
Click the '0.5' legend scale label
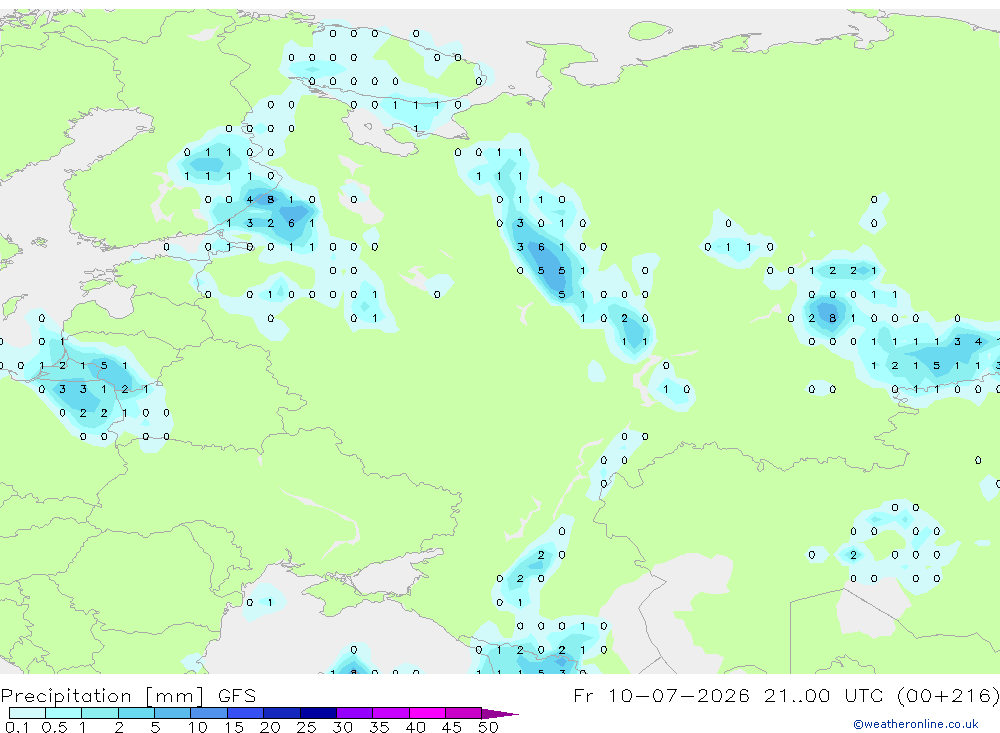click(54, 727)
